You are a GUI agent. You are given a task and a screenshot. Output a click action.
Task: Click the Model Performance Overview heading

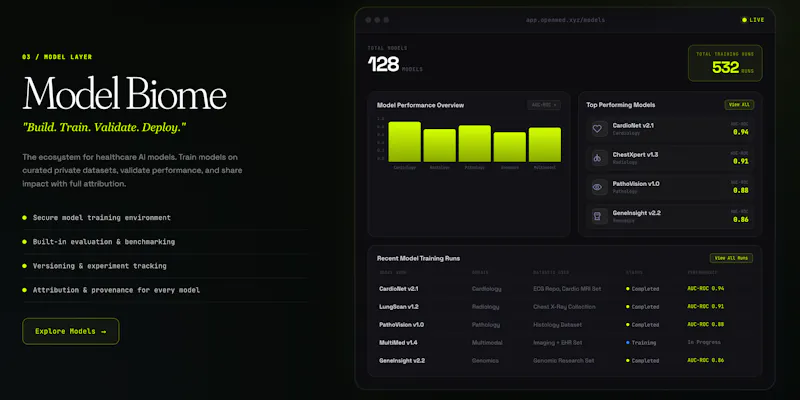[x=420, y=105]
